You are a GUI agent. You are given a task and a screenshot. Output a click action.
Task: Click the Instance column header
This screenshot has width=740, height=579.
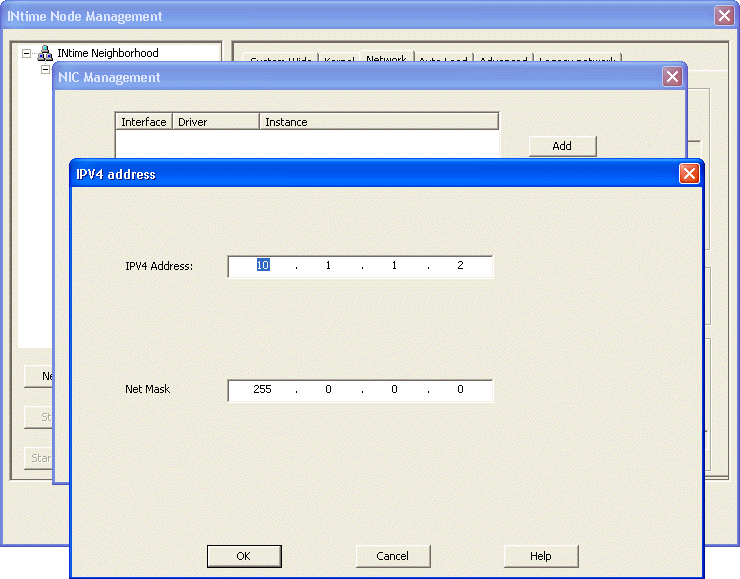pyautogui.click(x=378, y=122)
